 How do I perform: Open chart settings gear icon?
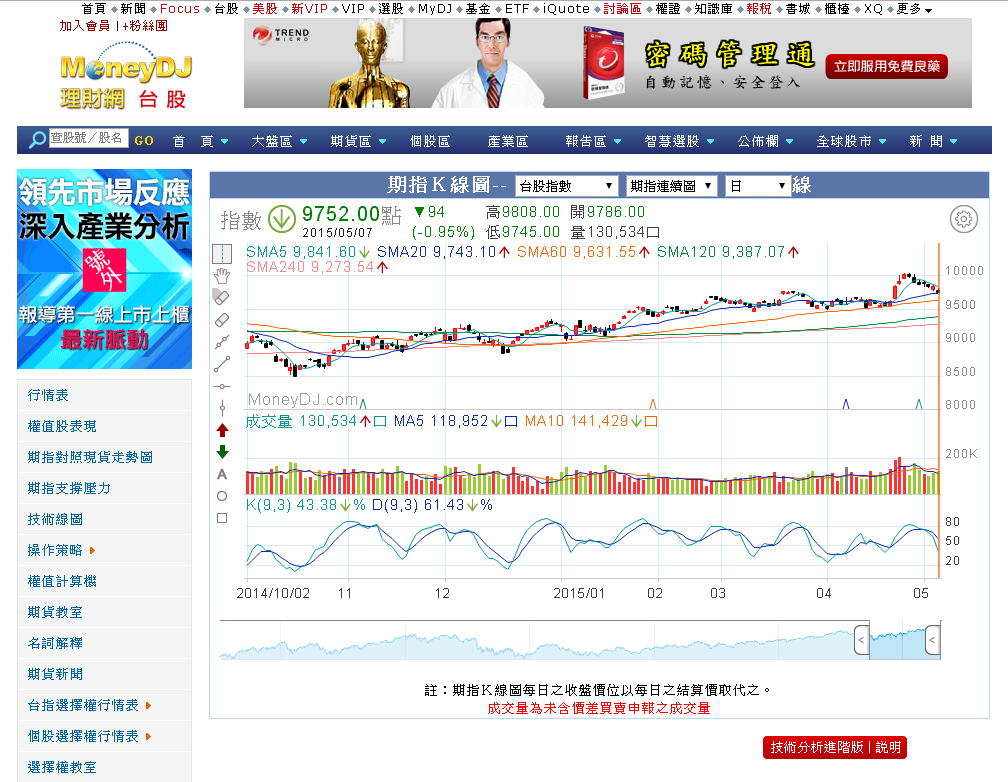(963, 219)
